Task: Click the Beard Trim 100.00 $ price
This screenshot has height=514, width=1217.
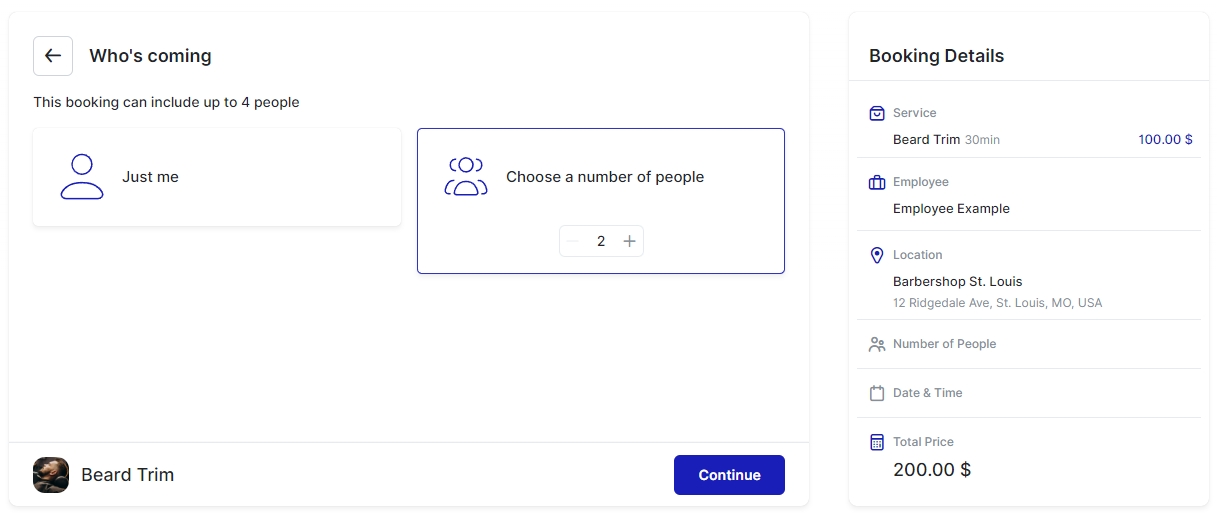Action: [x=1165, y=140]
